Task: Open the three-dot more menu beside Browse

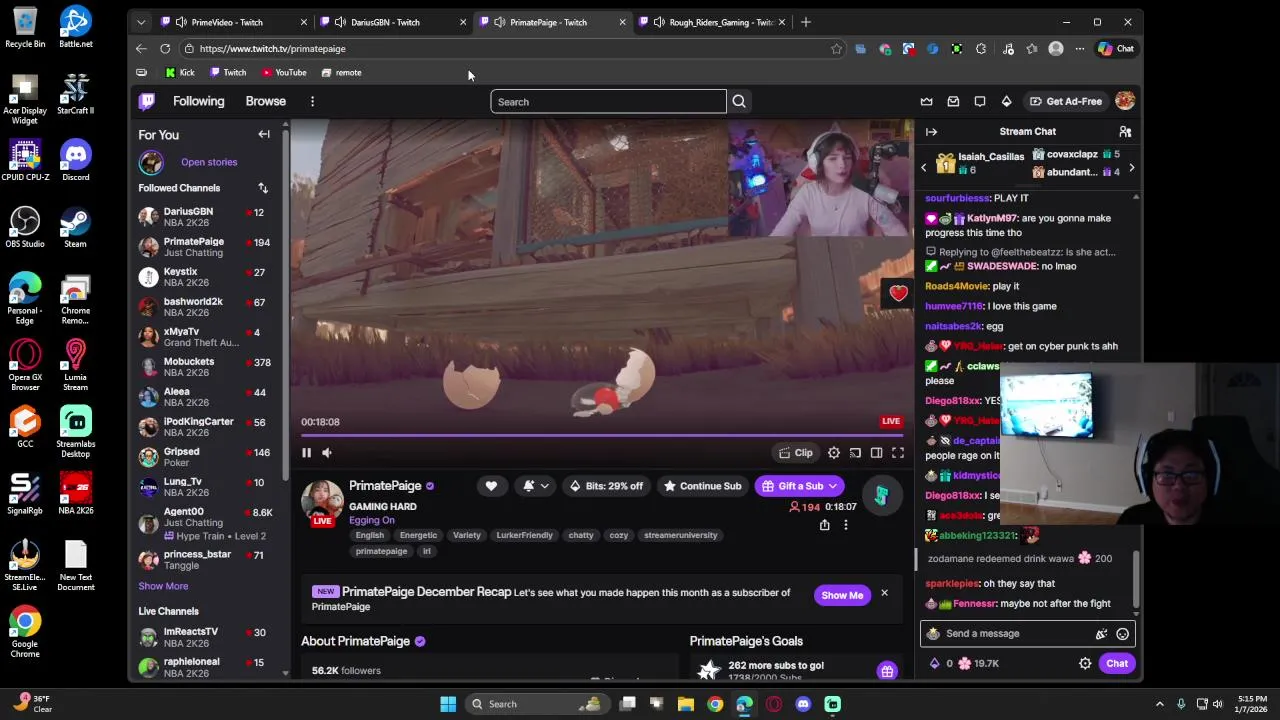Action: pyautogui.click(x=312, y=101)
